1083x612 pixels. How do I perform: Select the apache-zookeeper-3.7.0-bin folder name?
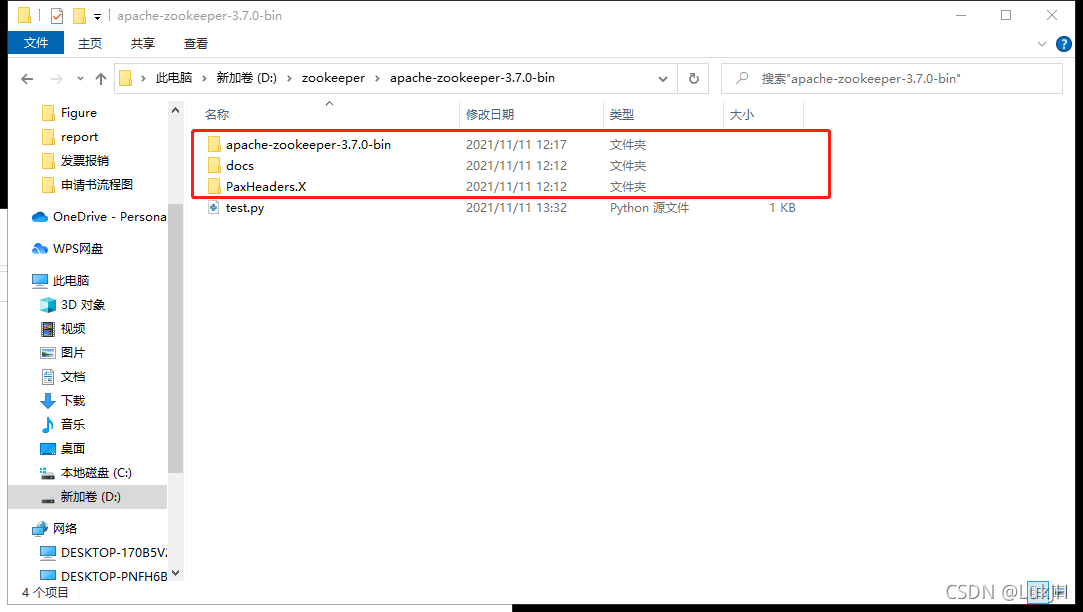pyautogui.click(x=308, y=144)
